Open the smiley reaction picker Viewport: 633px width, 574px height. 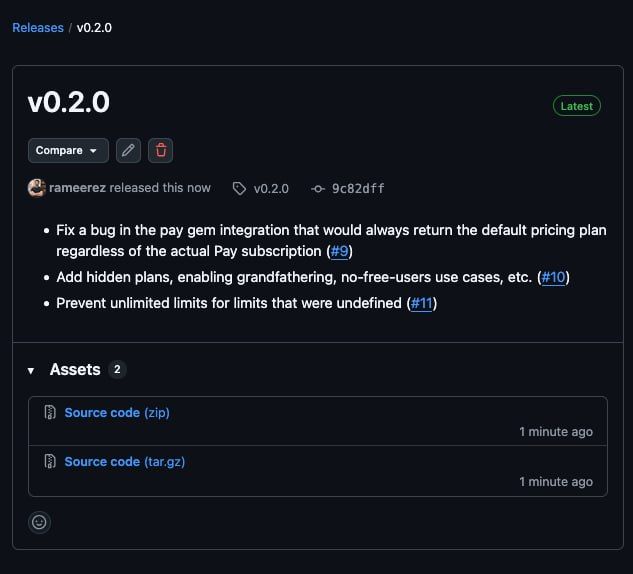(39, 521)
